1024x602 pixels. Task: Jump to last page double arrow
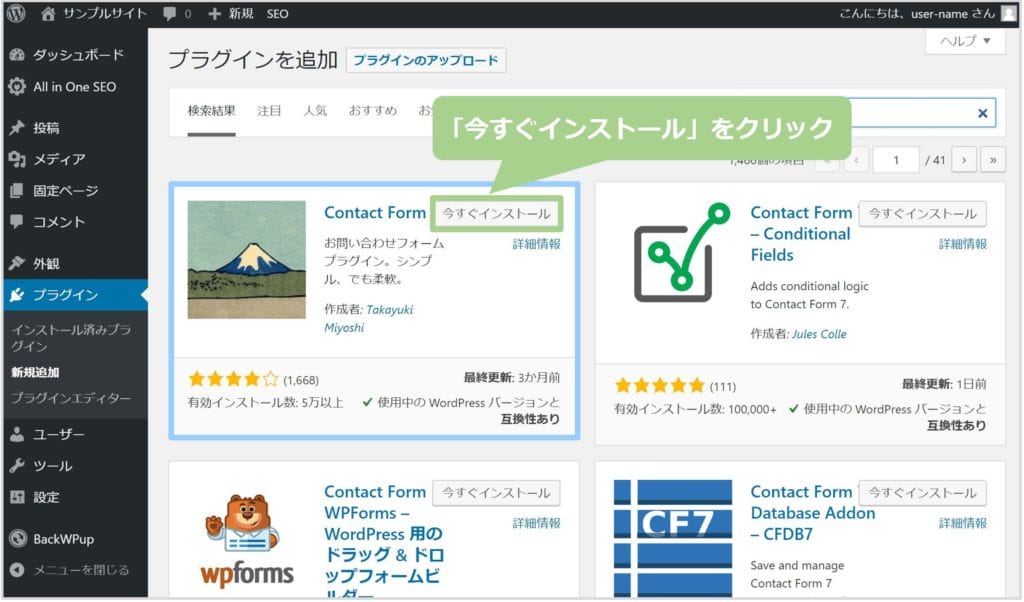click(993, 160)
